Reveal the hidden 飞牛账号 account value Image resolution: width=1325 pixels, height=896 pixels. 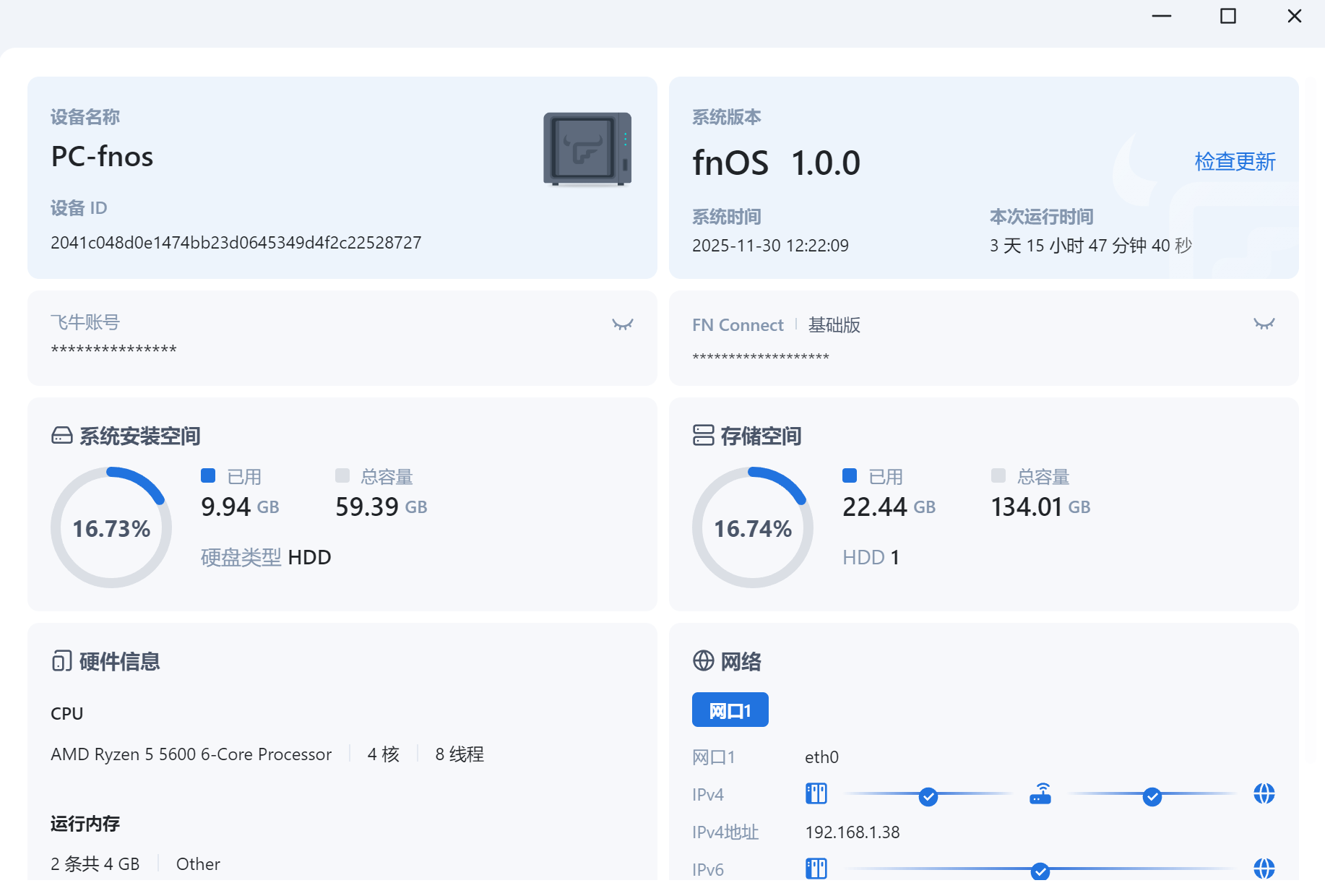pos(622,324)
